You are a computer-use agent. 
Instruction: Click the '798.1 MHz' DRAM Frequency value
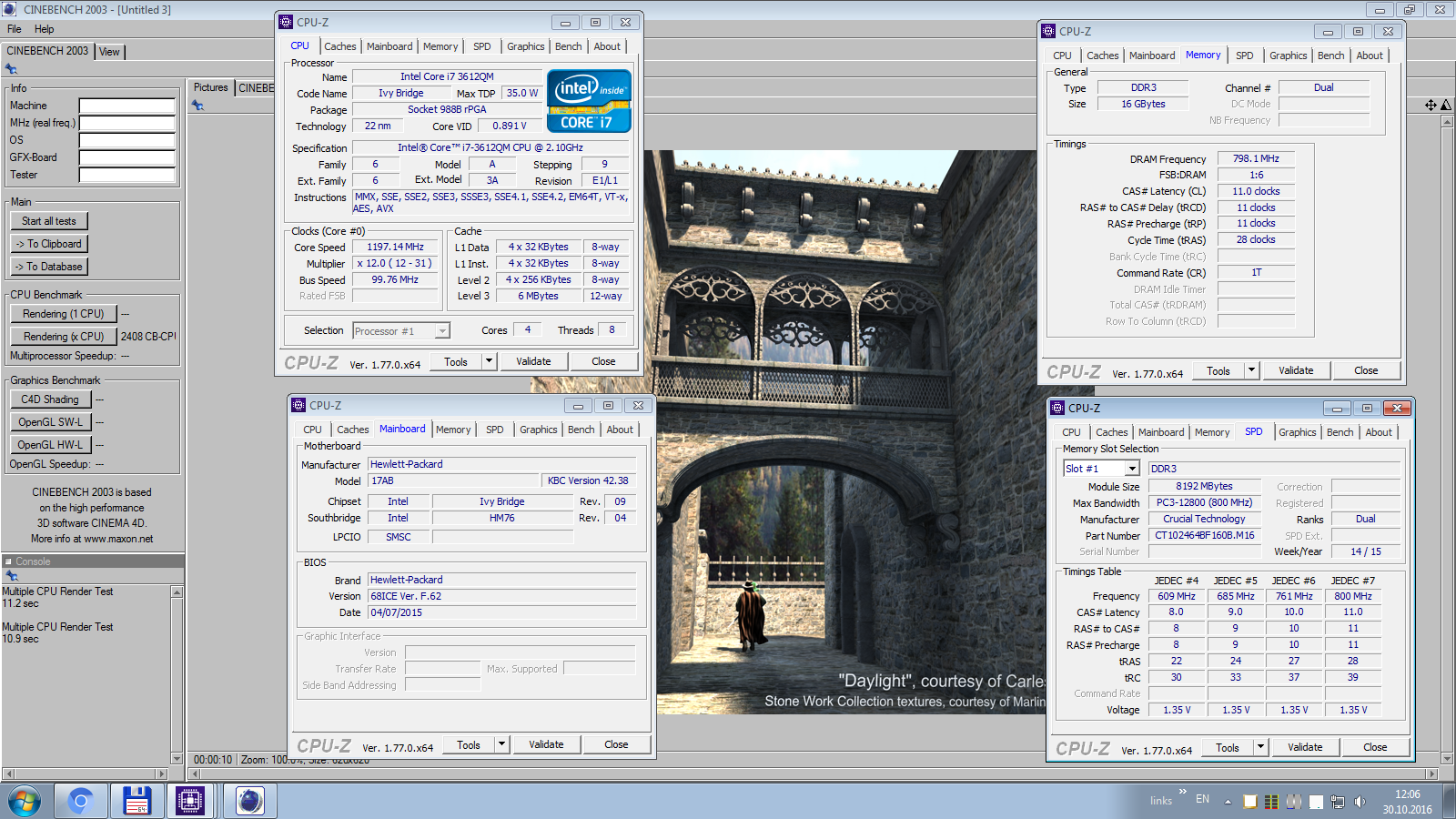click(x=1256, y=158)
